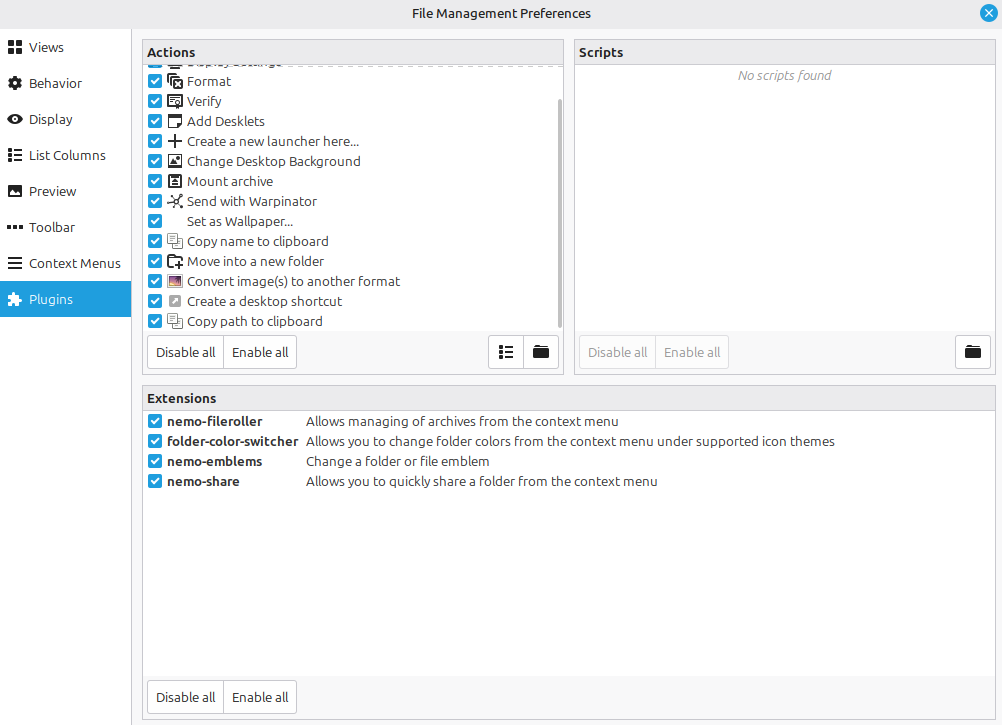Click the Change Desktop Background picture icon
Image resolution: width=1002 pixels, height=725 pixels.
tap(175, 161)
